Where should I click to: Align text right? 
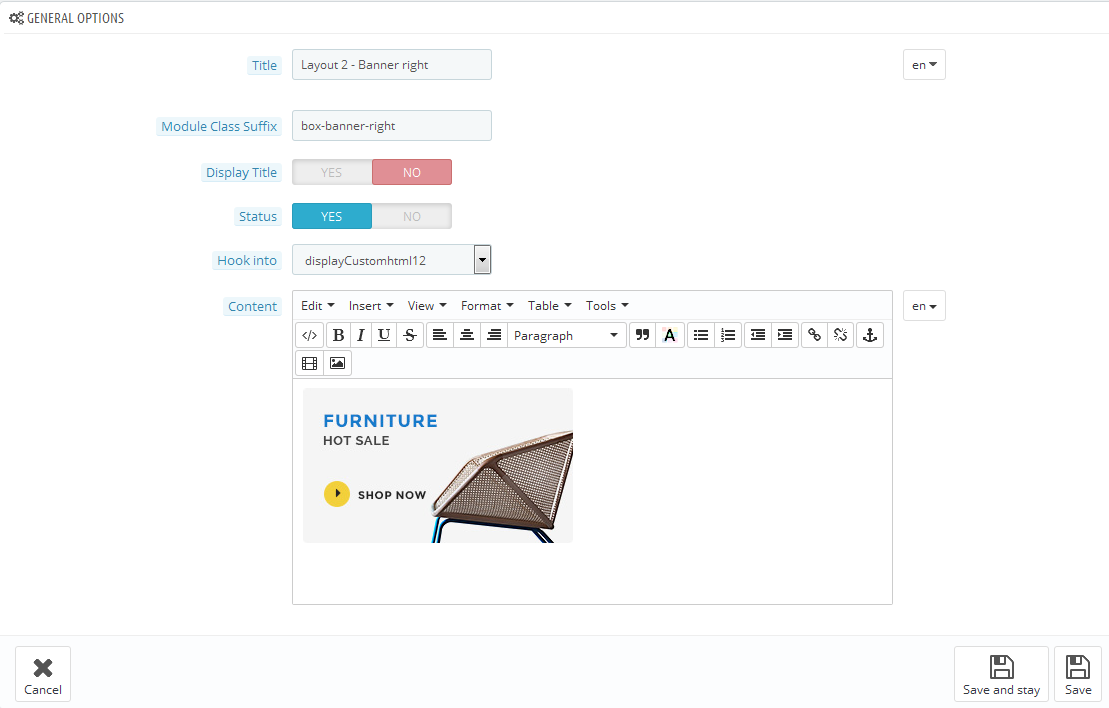(494, 335)
